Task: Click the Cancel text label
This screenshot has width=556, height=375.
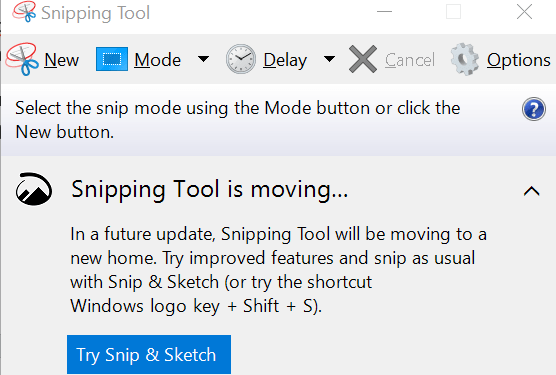Action: 410,60
